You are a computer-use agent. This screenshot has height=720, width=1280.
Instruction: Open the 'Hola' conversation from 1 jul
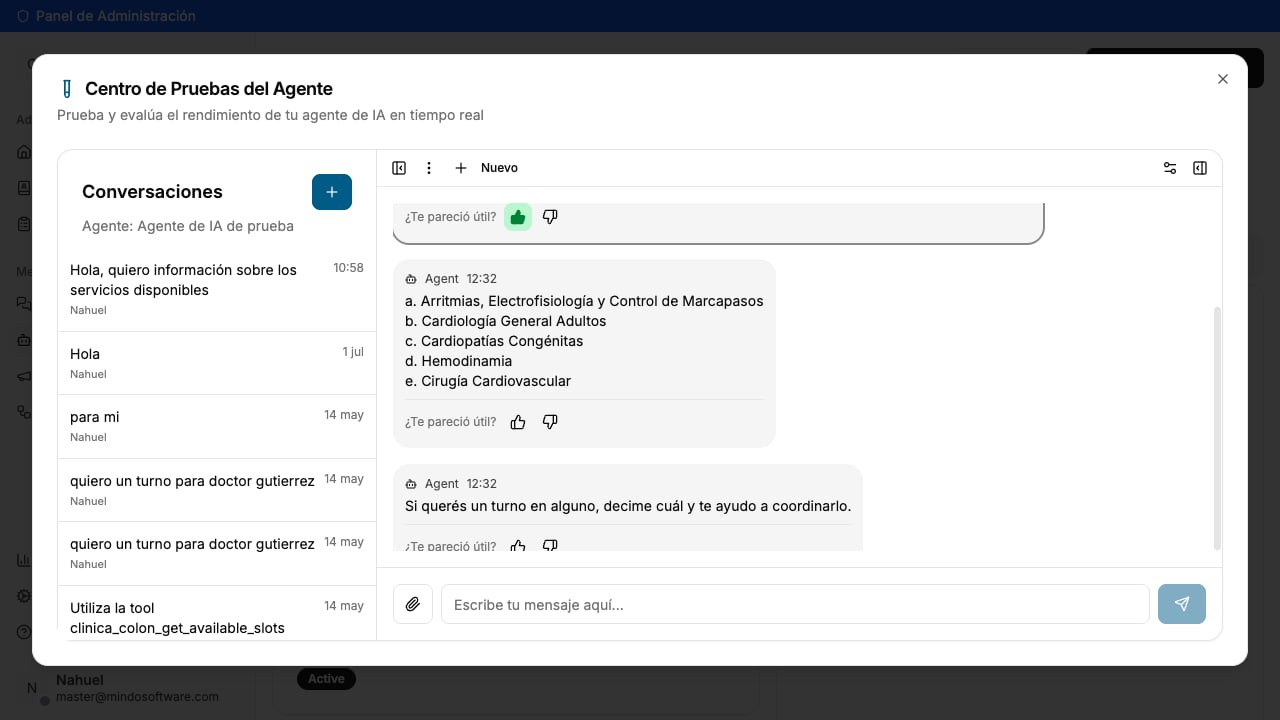(217, 363)
